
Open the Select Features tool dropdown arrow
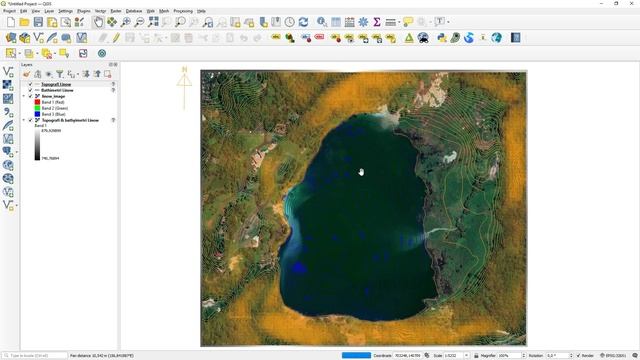pyautogui.click(x=19, y=53)
